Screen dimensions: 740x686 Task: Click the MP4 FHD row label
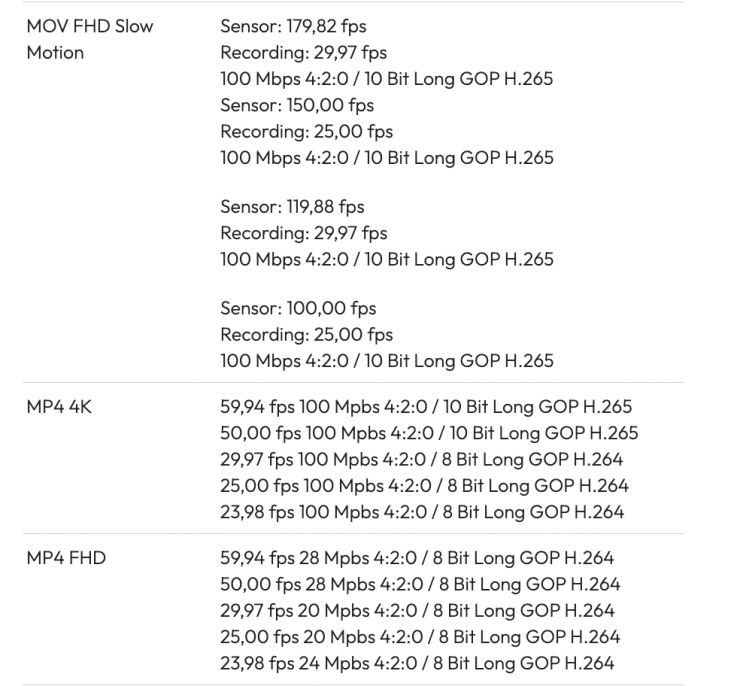[x=66, y=558]
